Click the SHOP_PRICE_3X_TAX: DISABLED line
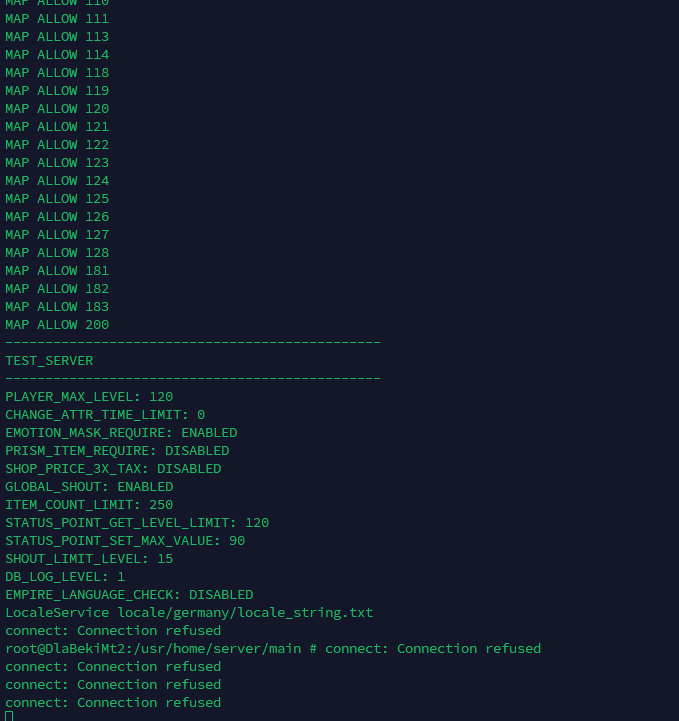 [x=113, y=469]
